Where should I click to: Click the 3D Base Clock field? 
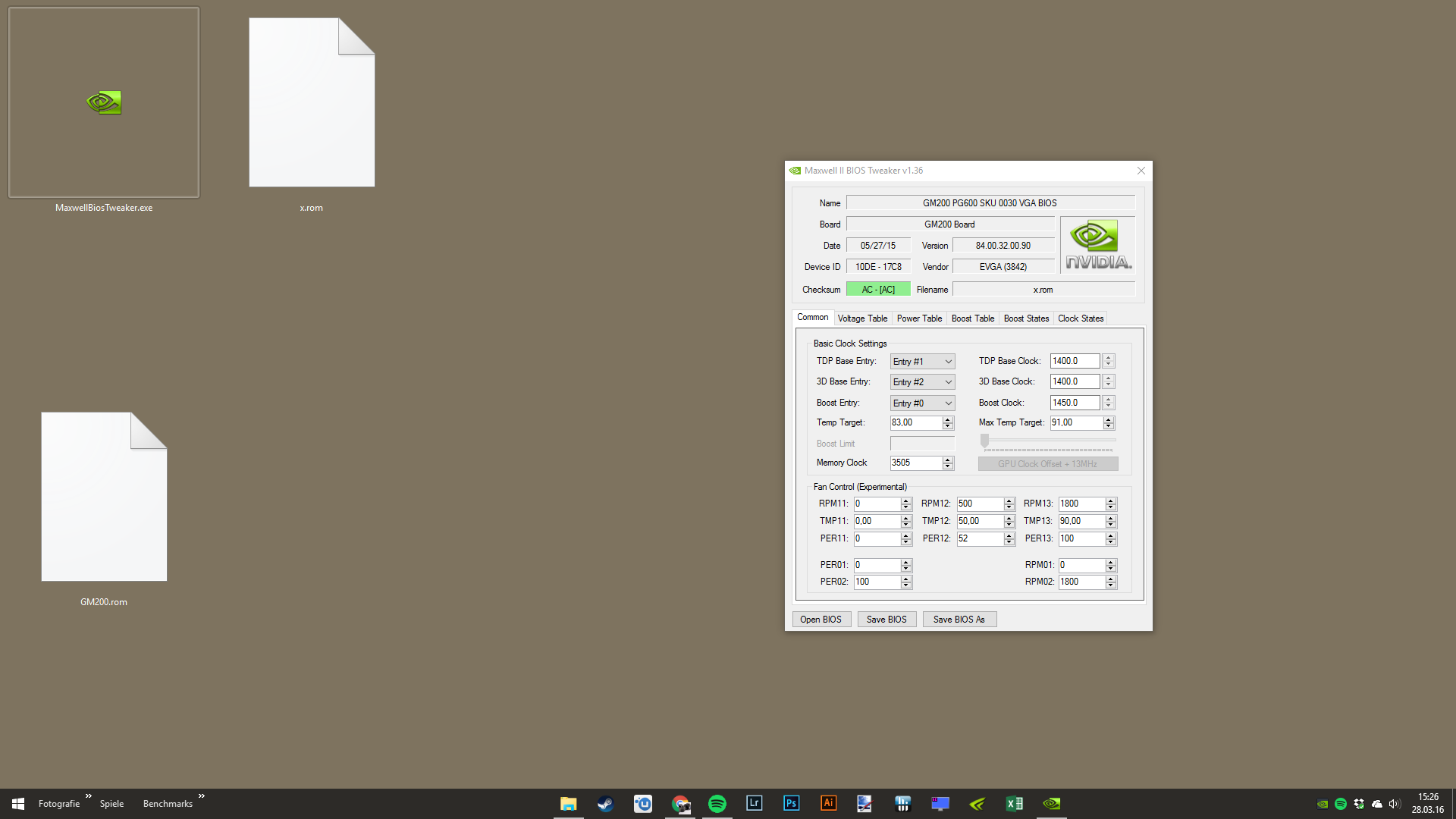coord(1075,382)
